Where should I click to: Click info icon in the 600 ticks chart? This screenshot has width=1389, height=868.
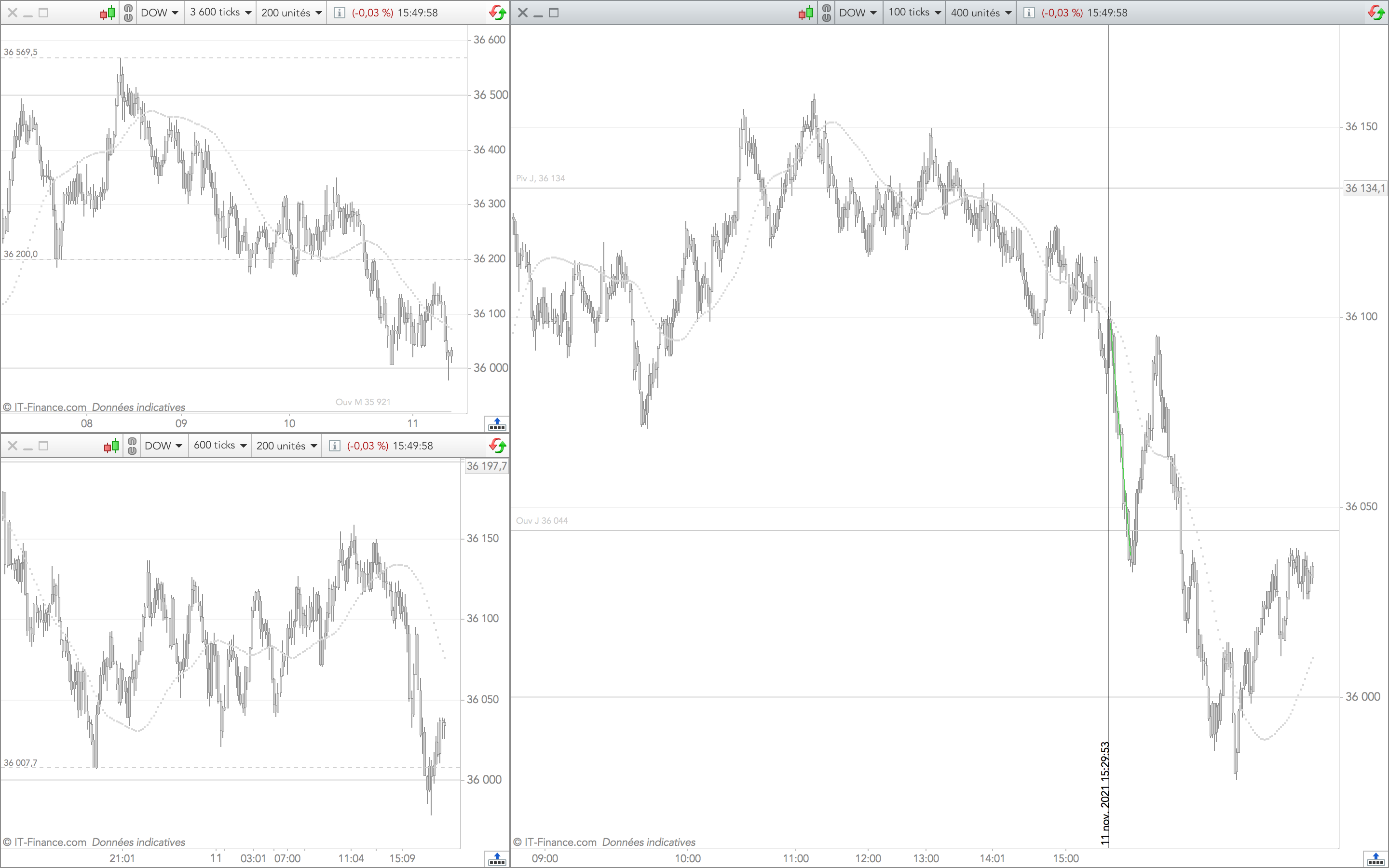[335, 446]
